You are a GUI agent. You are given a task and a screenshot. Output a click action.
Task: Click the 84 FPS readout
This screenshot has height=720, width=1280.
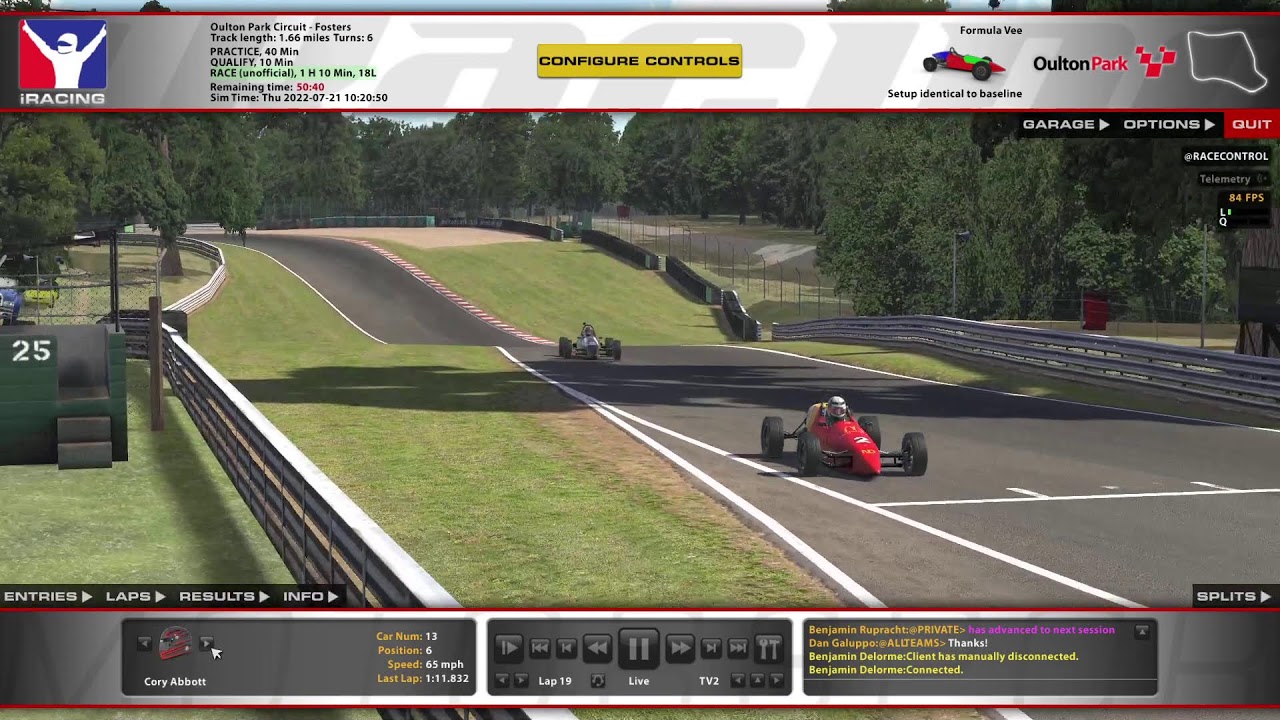(x=1246, y=198)
